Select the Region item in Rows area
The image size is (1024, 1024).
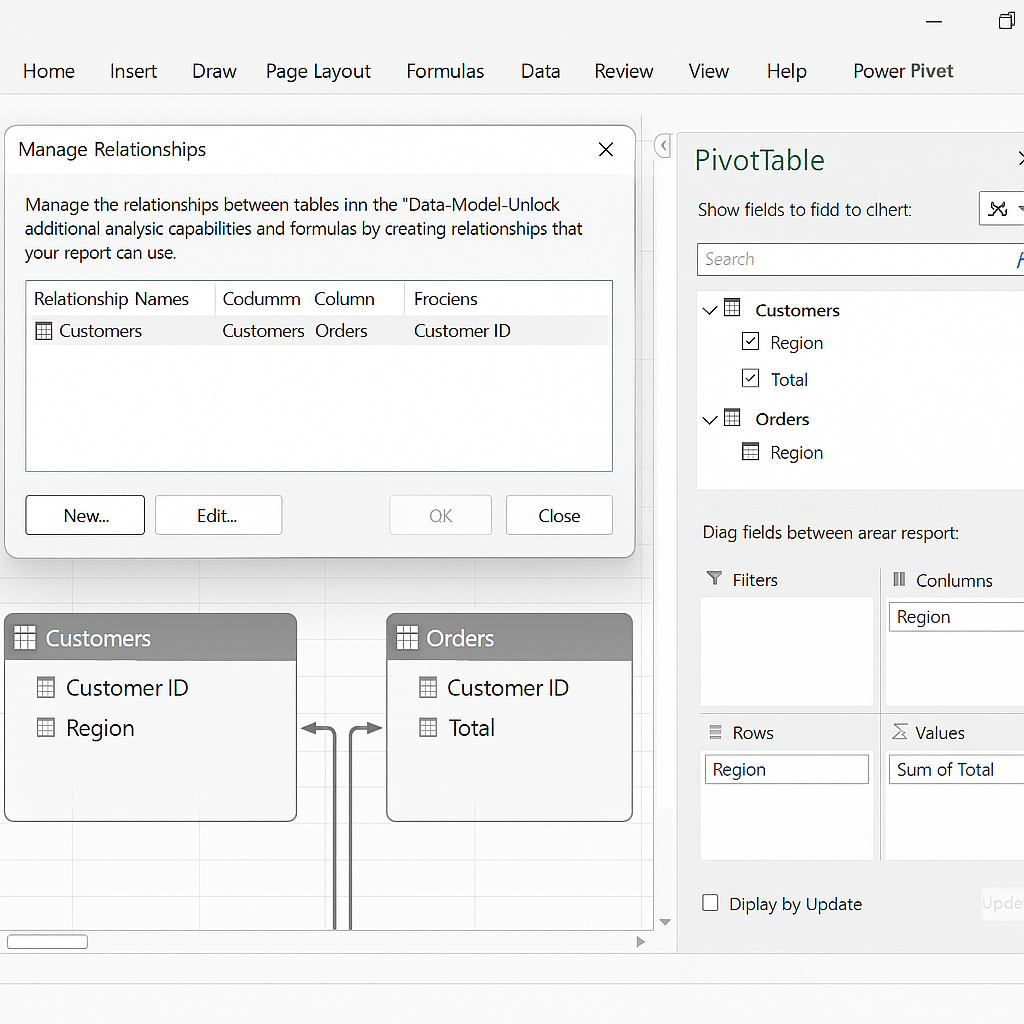(786, 769)
